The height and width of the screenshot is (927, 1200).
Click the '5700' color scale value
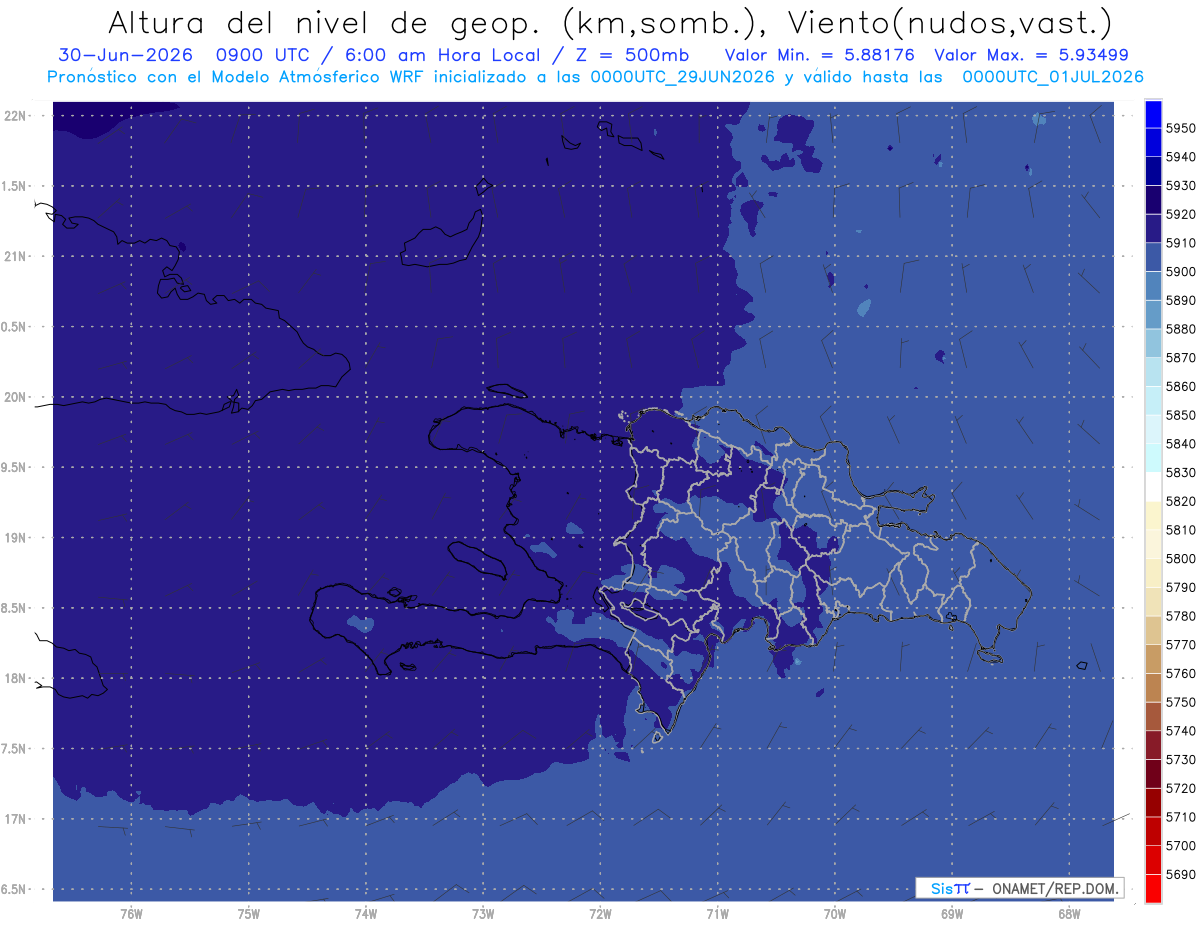pyautogui.click(x=1180, y=846)
